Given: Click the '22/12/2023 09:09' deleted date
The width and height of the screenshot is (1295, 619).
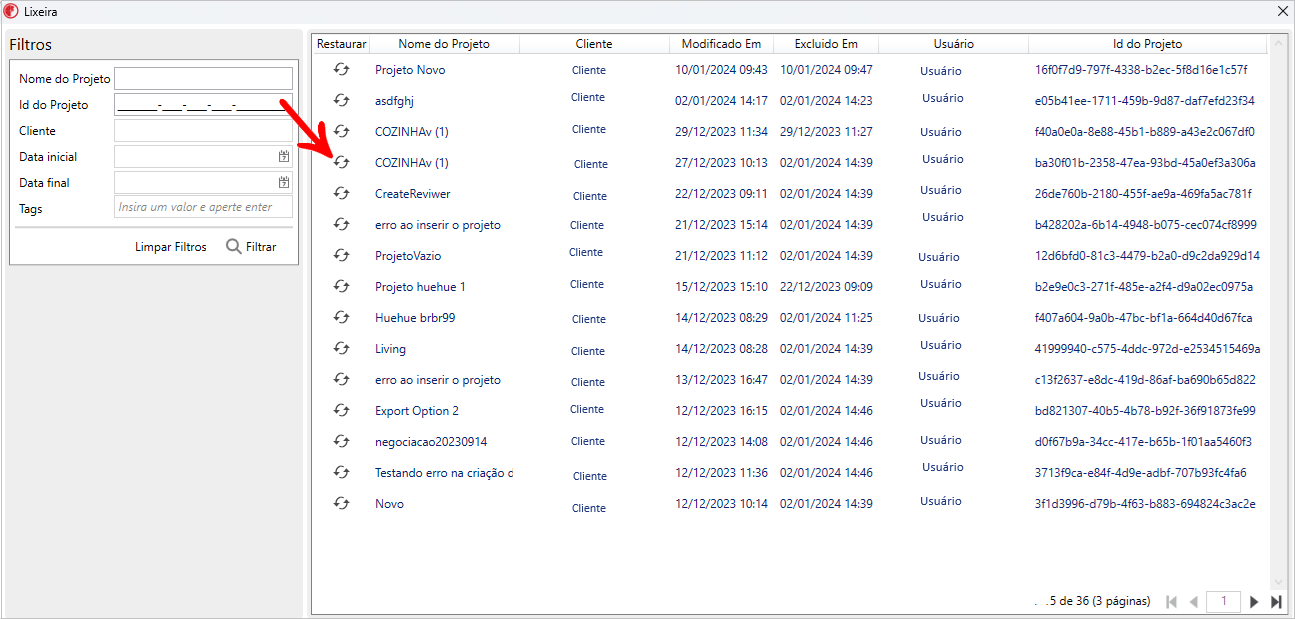Looking at the screenshot, I should pos(826,287).
